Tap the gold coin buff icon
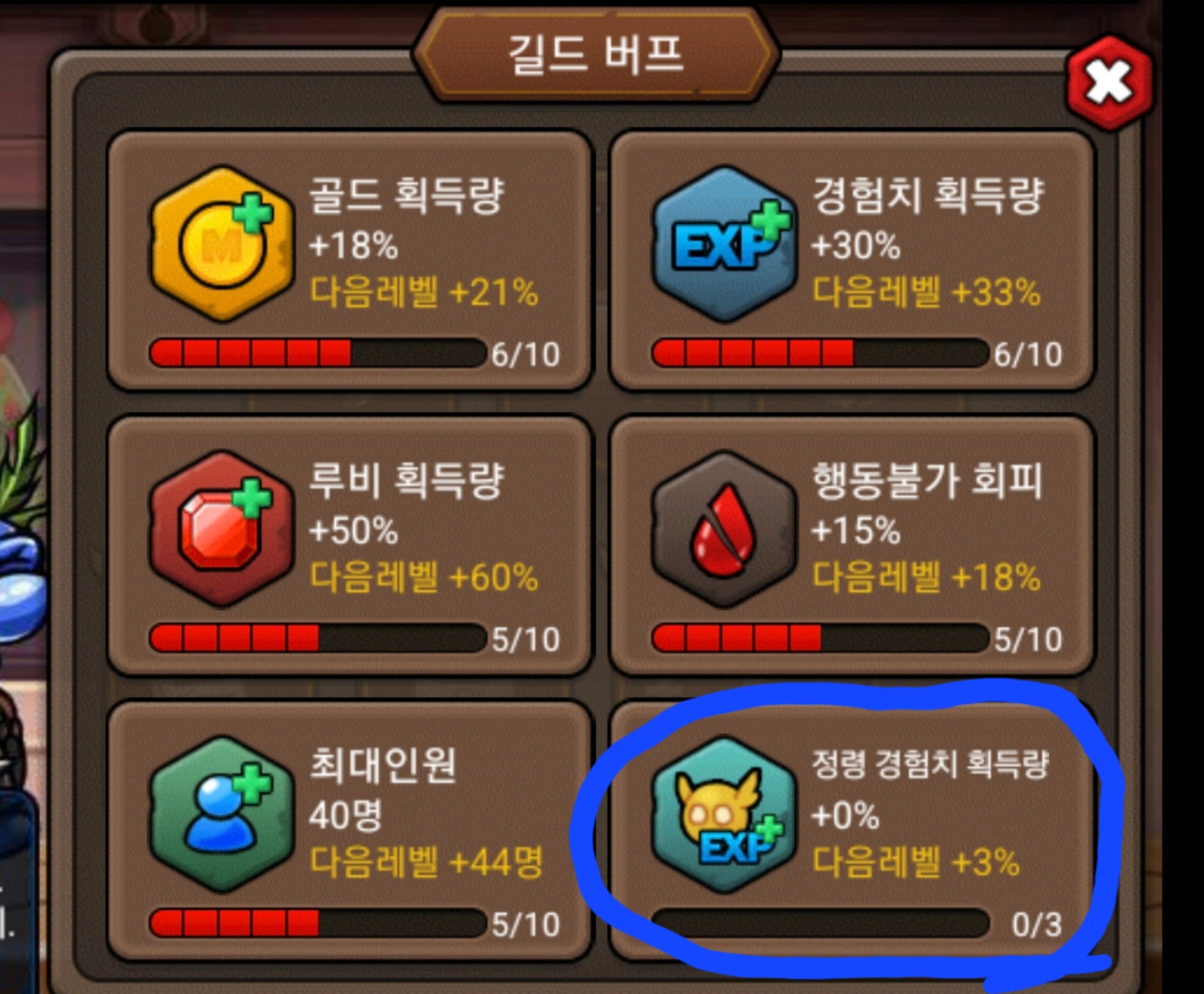The image size is (1204, 994). pyautogui.click(x=222, y=243)
